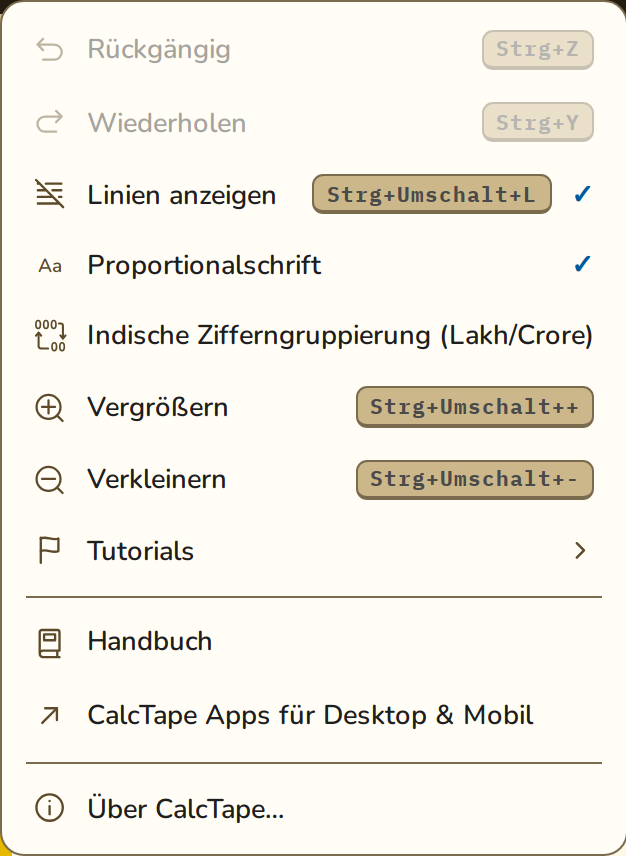Select the Handbuch menu entry
This screenshot has height=856, width=626.
point(313,641)
